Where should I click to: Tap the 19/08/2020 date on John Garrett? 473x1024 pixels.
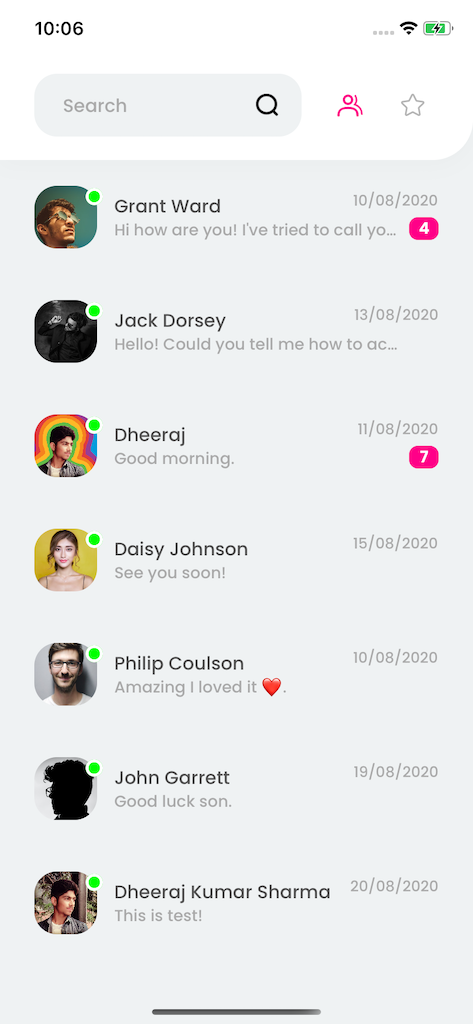pyautogui.click(x=396, y=772)
